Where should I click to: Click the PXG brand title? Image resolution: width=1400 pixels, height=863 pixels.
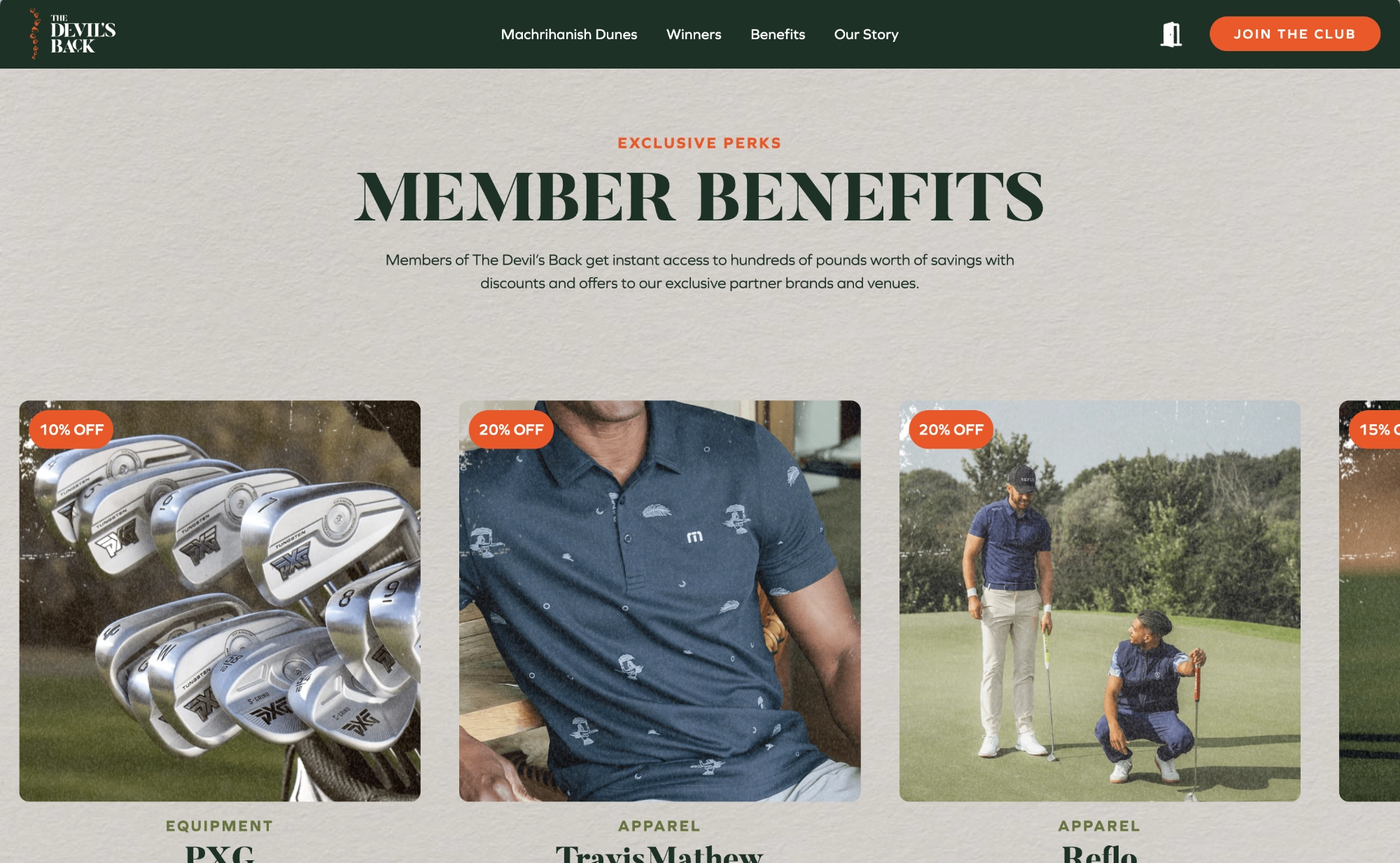click(220, 854)
